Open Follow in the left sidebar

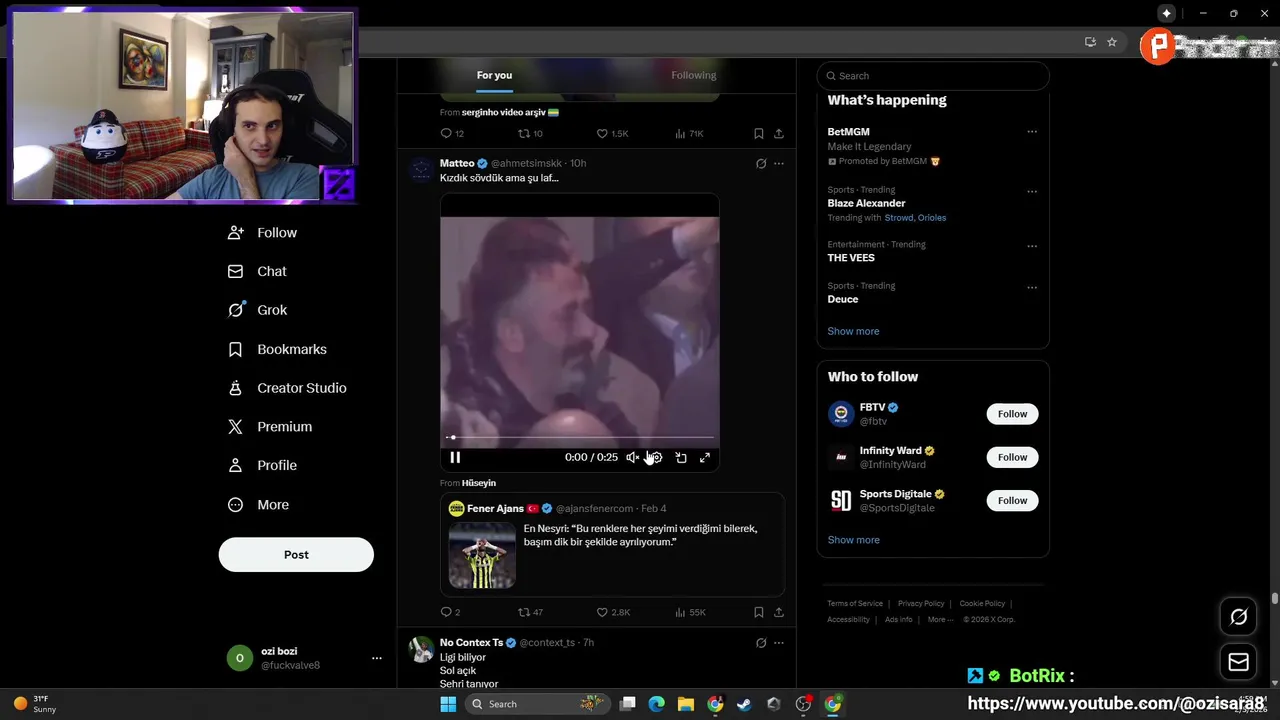(263, 232)
